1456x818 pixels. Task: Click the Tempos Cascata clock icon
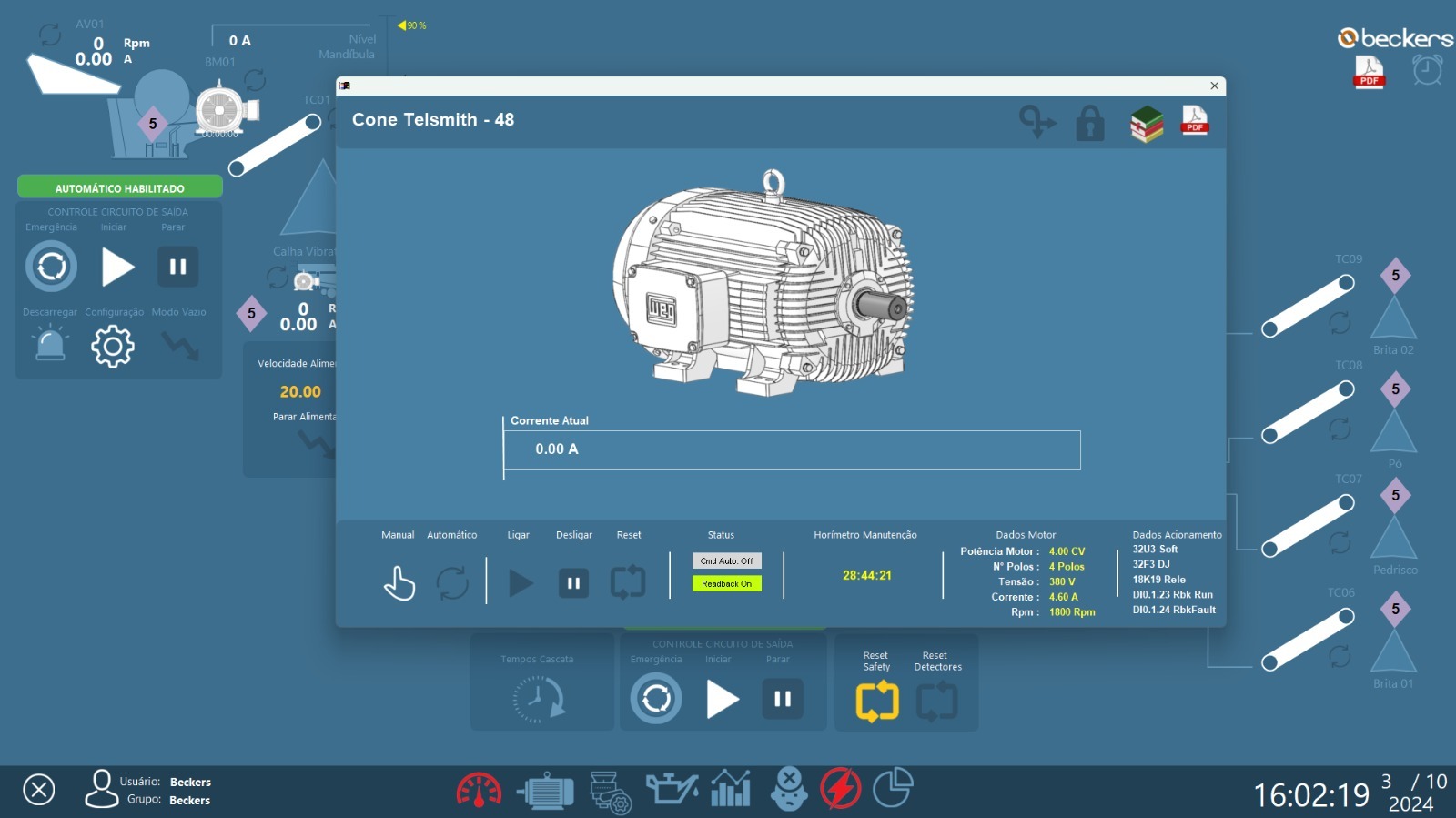tap(538, 701)
